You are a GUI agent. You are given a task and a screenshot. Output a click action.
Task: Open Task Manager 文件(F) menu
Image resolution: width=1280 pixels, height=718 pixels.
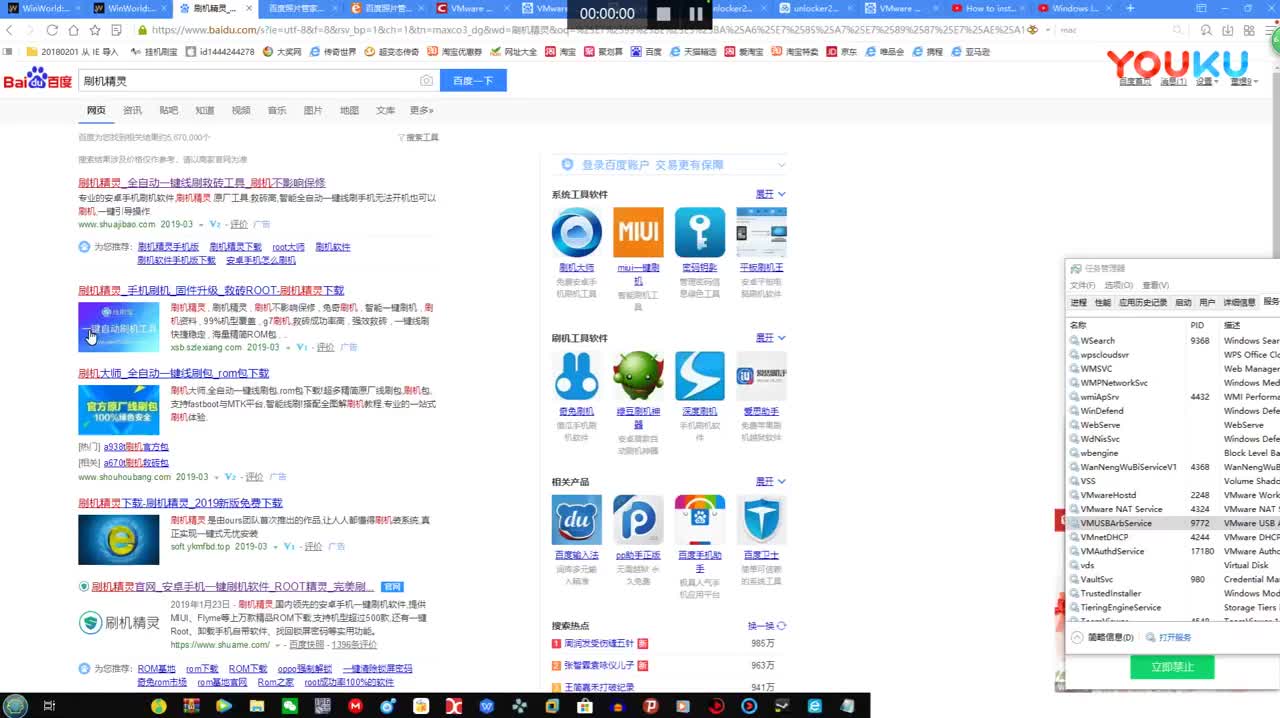pyautogui.click(x=1083, y=285)
